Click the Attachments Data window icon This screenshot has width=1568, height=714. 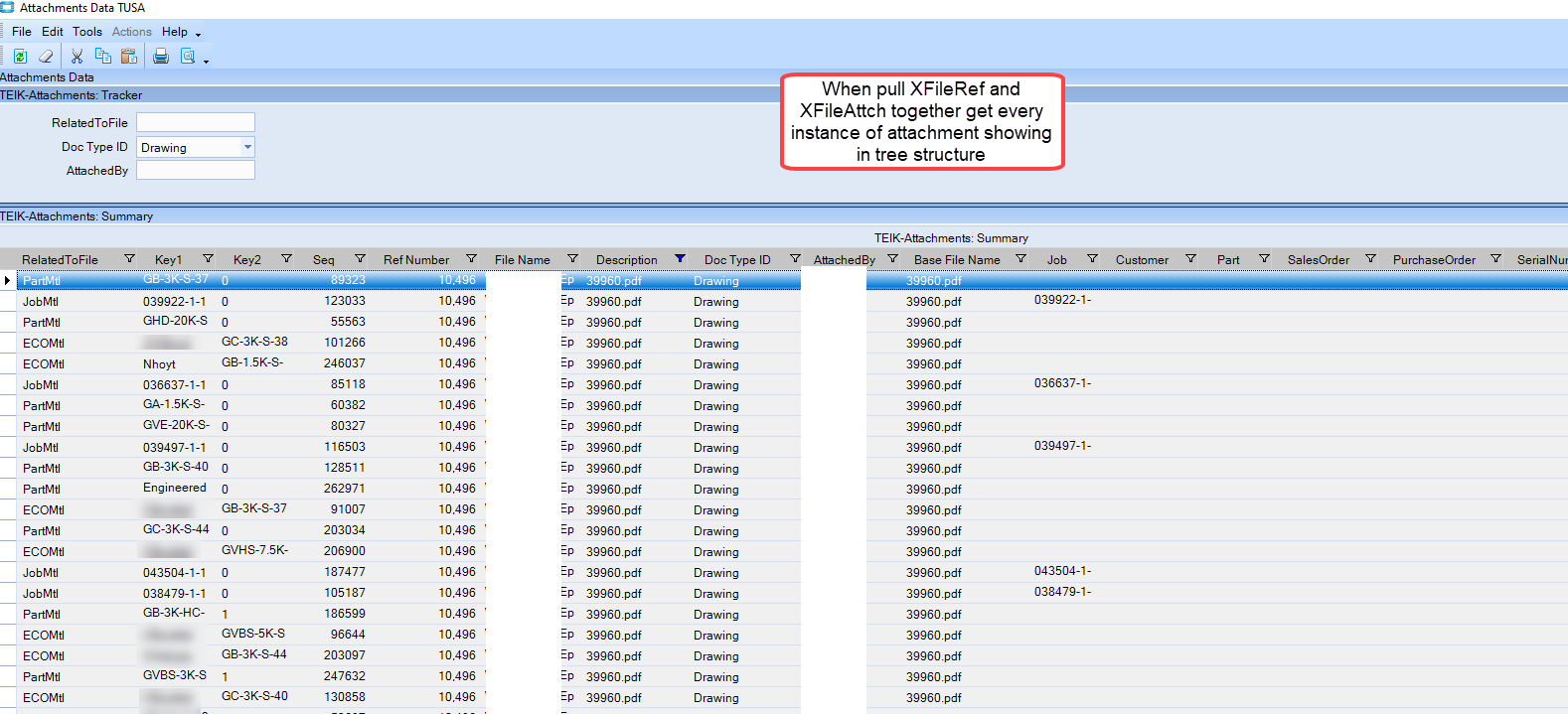click(x=7, y=7)
